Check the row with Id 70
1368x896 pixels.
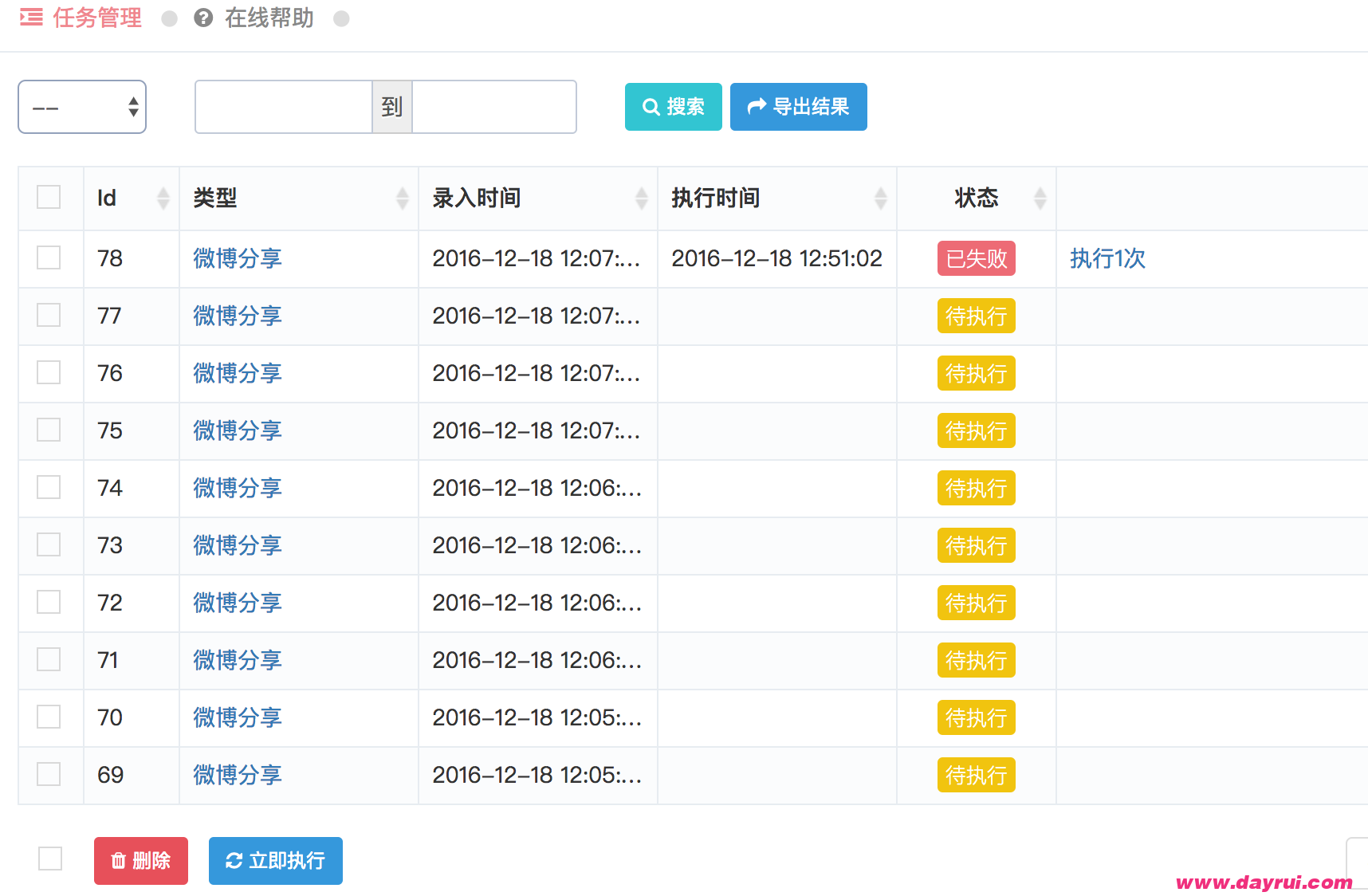(49, 717)
